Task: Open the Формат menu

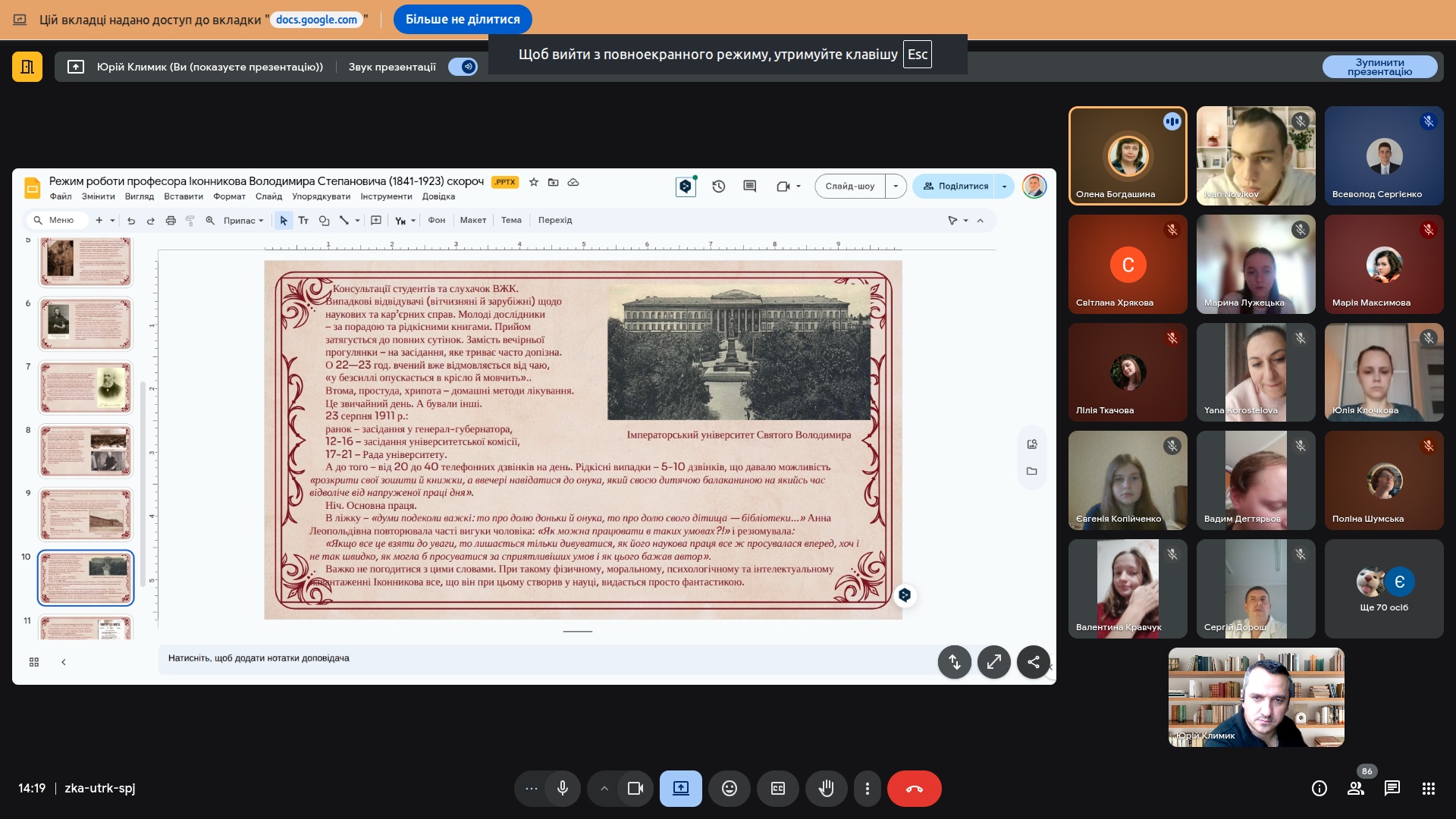Action: click(x=229, y=196)
